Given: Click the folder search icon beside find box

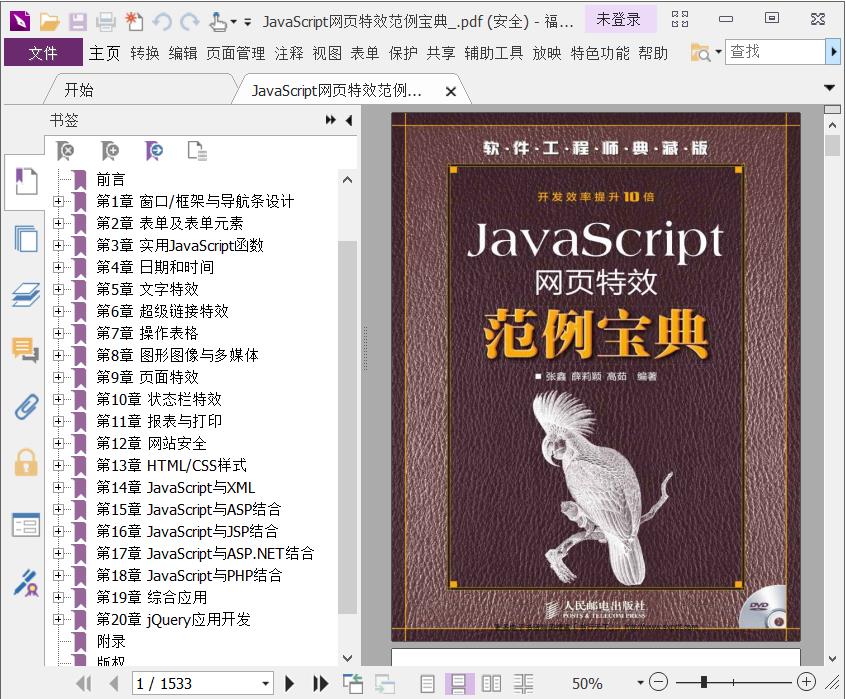Looking at the screenshot, I should (x=700, y=53).
